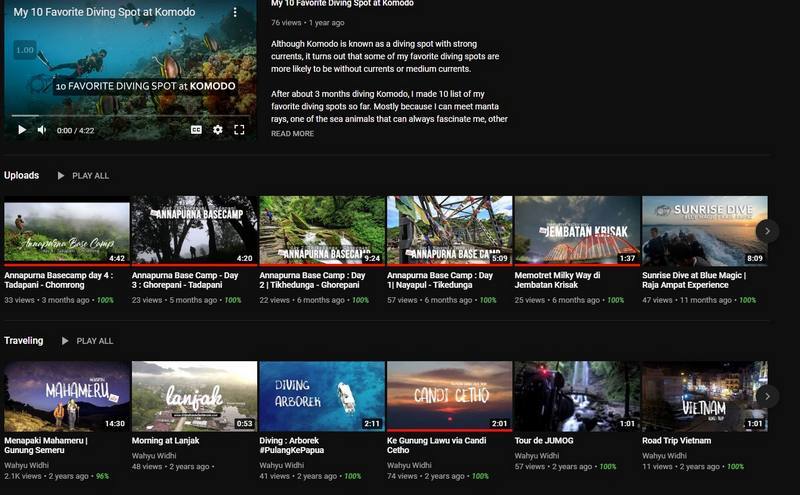
Task: Click the 0:00 / 4:22 time display
Action: [76, 131]
